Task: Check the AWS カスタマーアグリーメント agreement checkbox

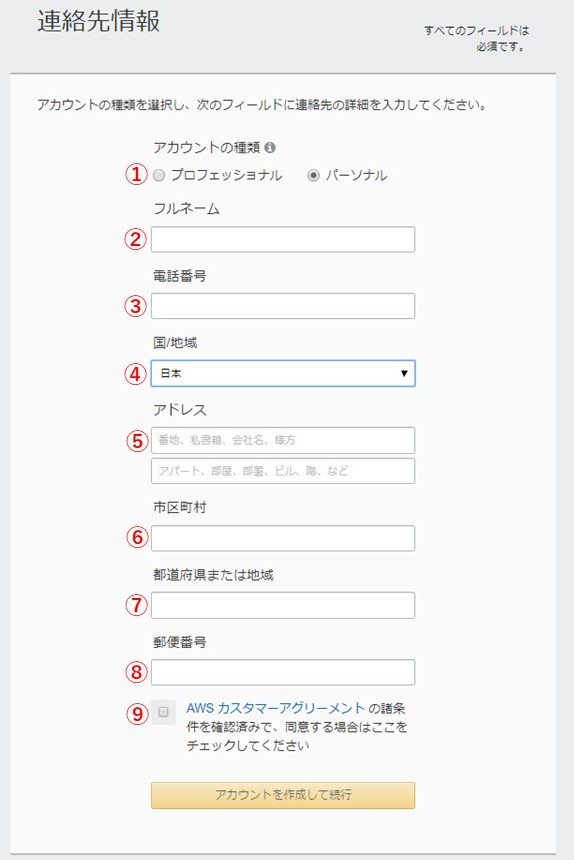Action: pyautogui.click(x=163, y=712)
